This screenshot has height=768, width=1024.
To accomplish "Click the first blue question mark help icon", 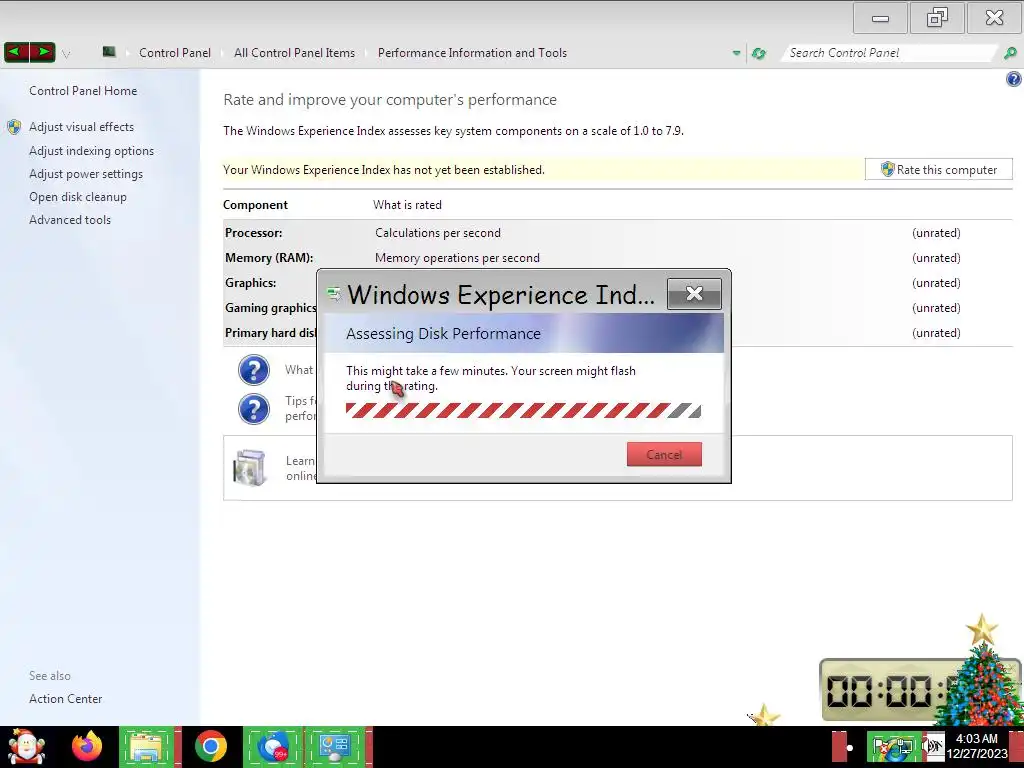I will (253, 370).
